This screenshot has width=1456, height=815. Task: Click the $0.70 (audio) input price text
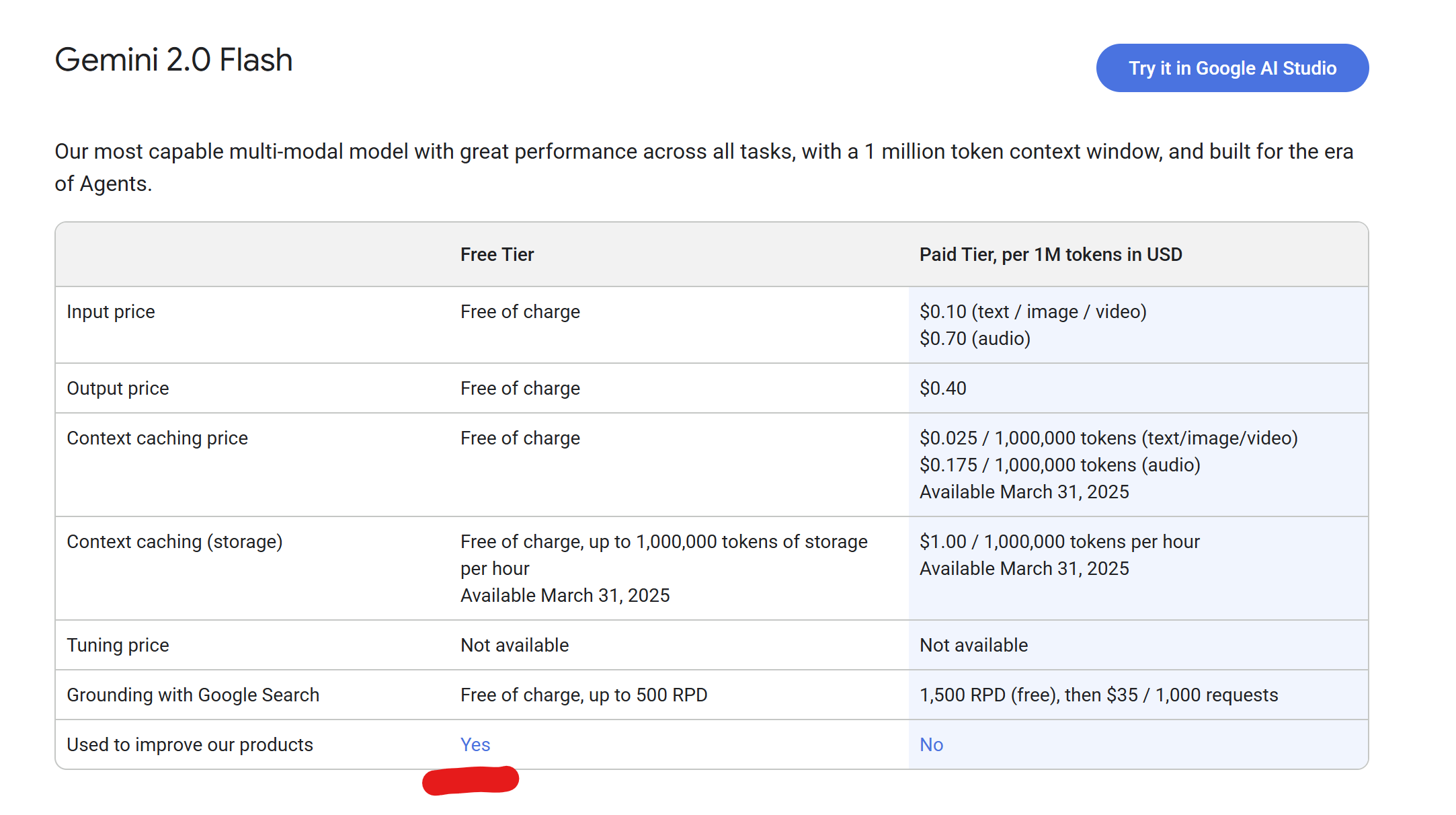974,338
